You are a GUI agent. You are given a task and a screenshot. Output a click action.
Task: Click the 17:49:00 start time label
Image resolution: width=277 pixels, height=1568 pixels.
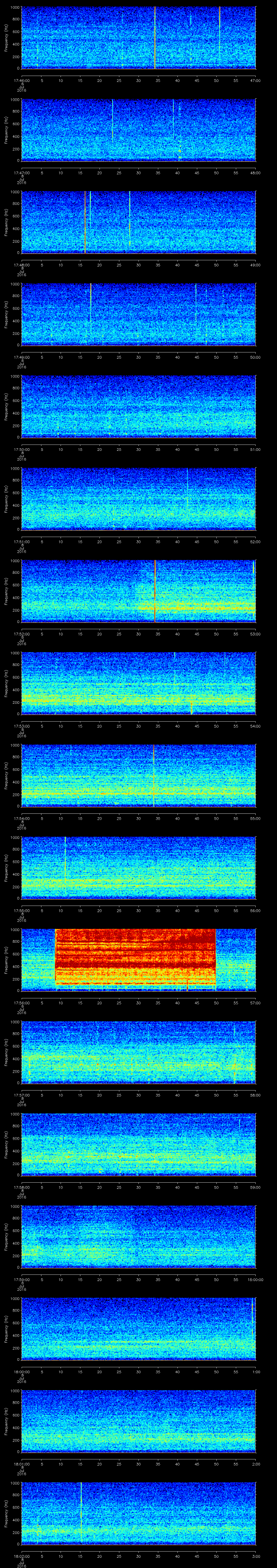pos(21,357)
